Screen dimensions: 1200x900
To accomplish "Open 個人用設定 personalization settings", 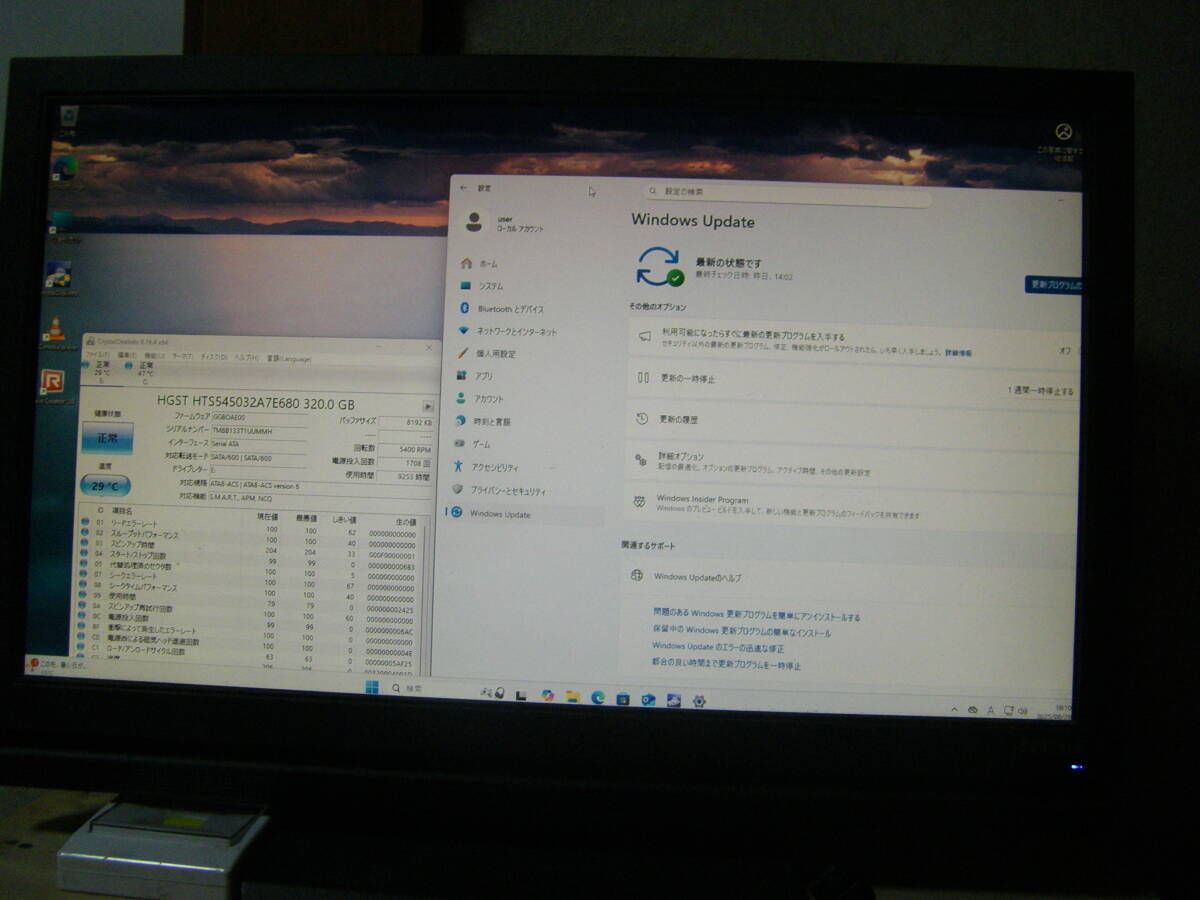I will click(486, 354).
